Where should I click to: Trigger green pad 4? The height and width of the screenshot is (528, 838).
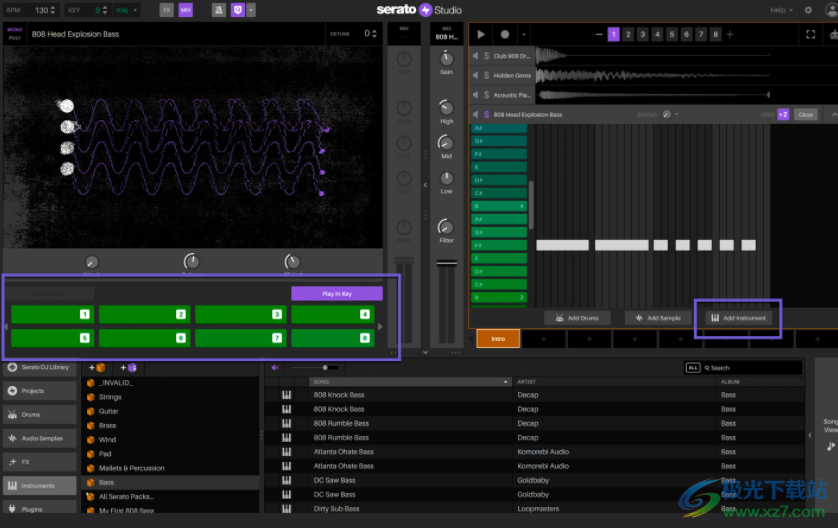pyautogui.click(x=332, y=314)
